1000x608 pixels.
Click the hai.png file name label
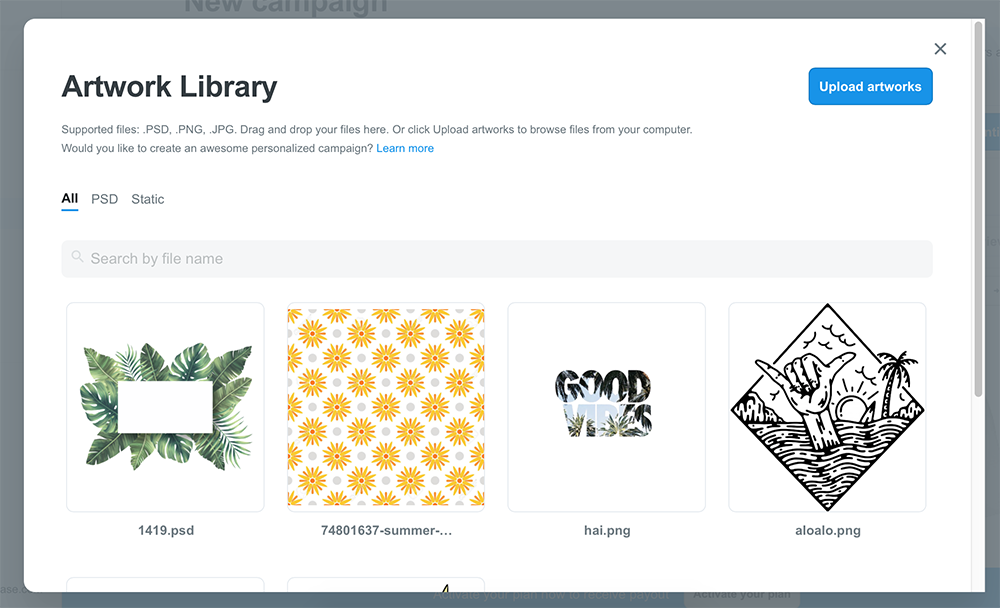[x=606, y=530]
